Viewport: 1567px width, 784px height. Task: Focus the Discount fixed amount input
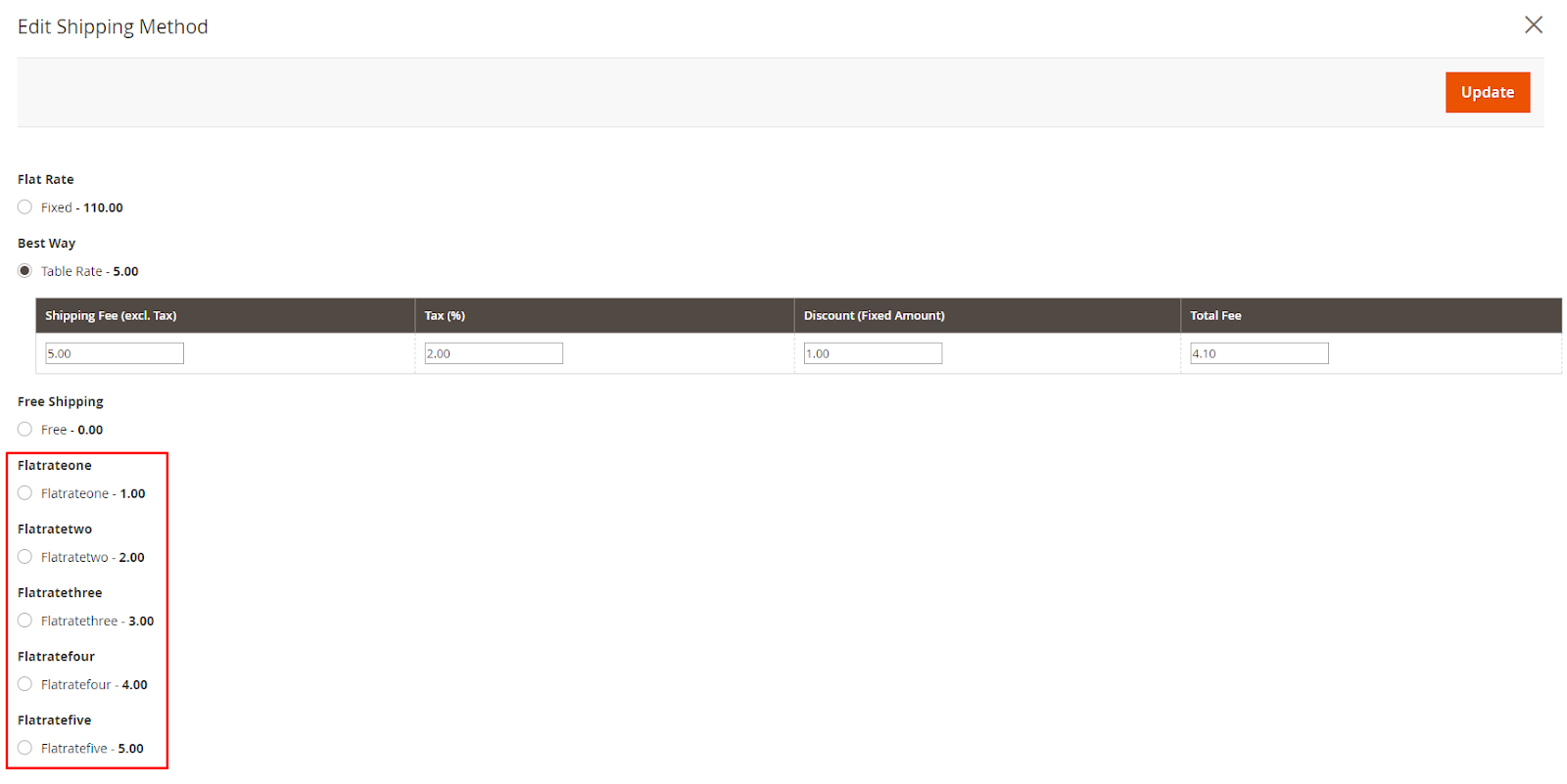click(873, 353)
